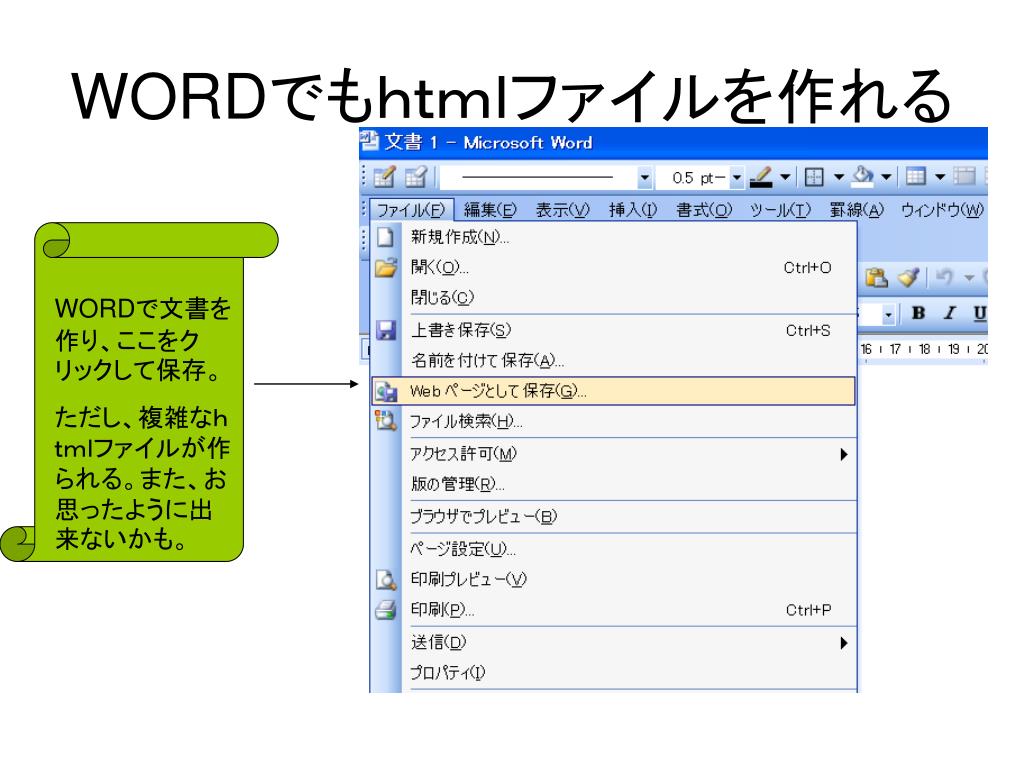The image size is (1024, 768).
Task: Click the File Search icon
Action: coord(386,421)
